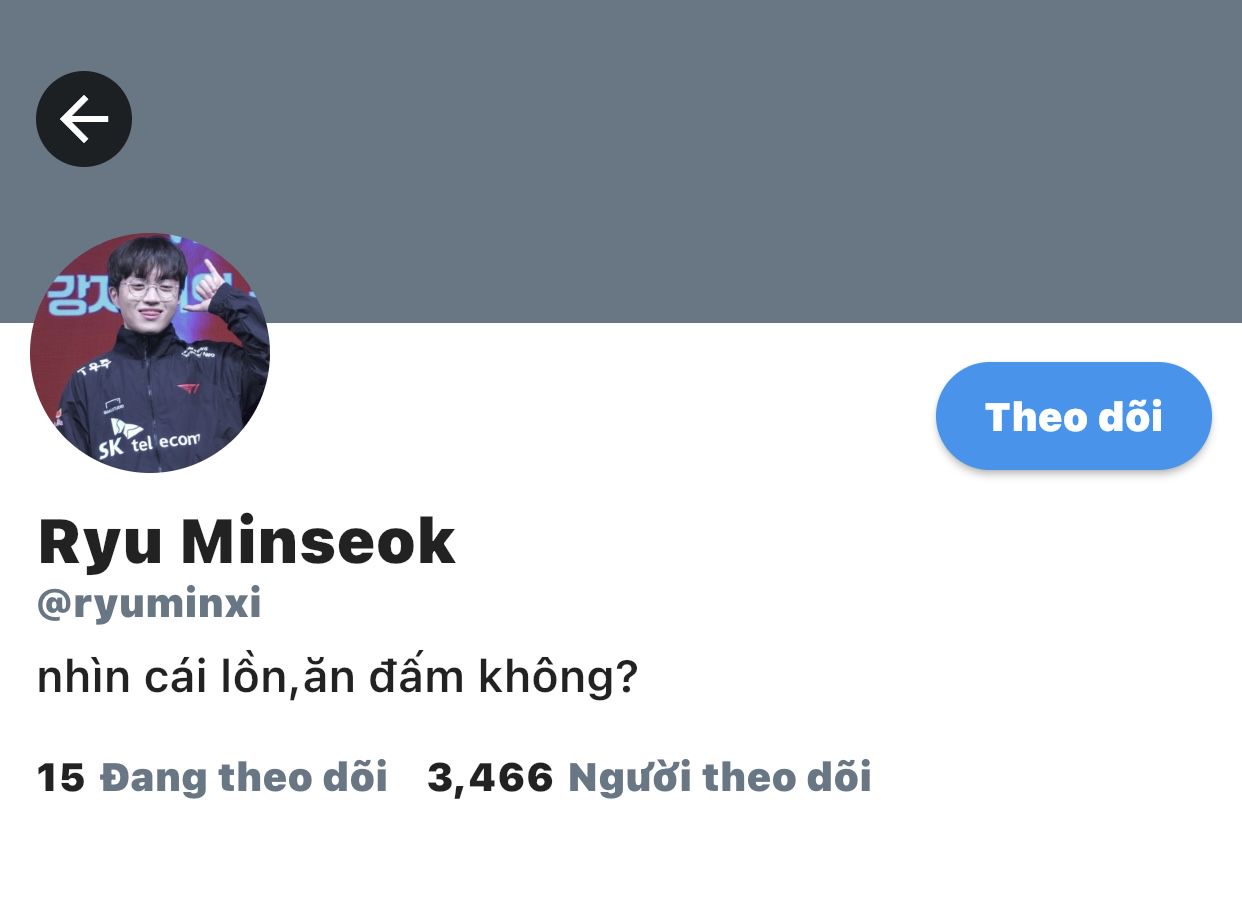
Task: Open the Đang theo dõi list
Action: click(244, 777)
